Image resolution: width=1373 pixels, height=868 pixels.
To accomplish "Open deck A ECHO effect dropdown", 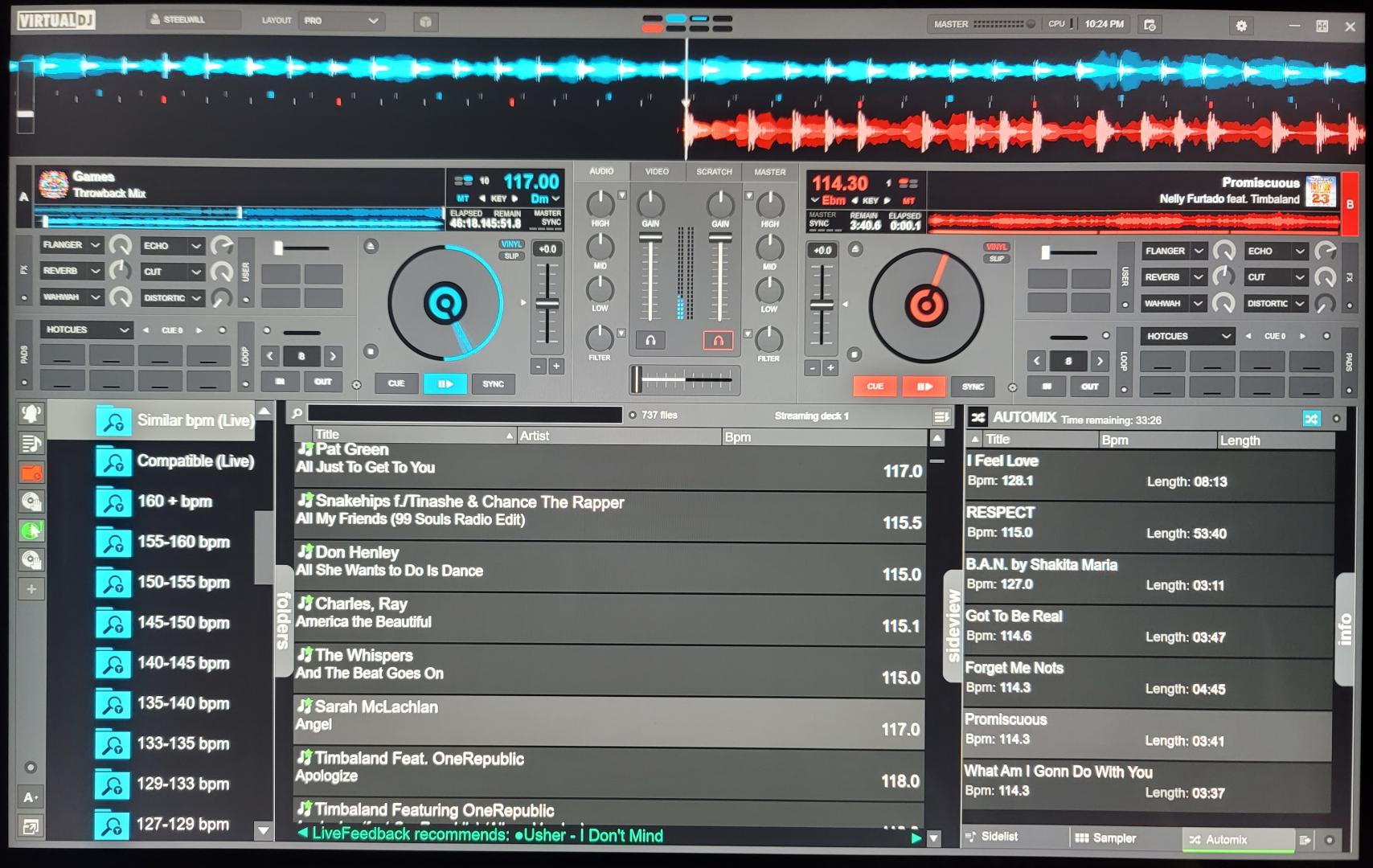I will [x=171, y=245].
